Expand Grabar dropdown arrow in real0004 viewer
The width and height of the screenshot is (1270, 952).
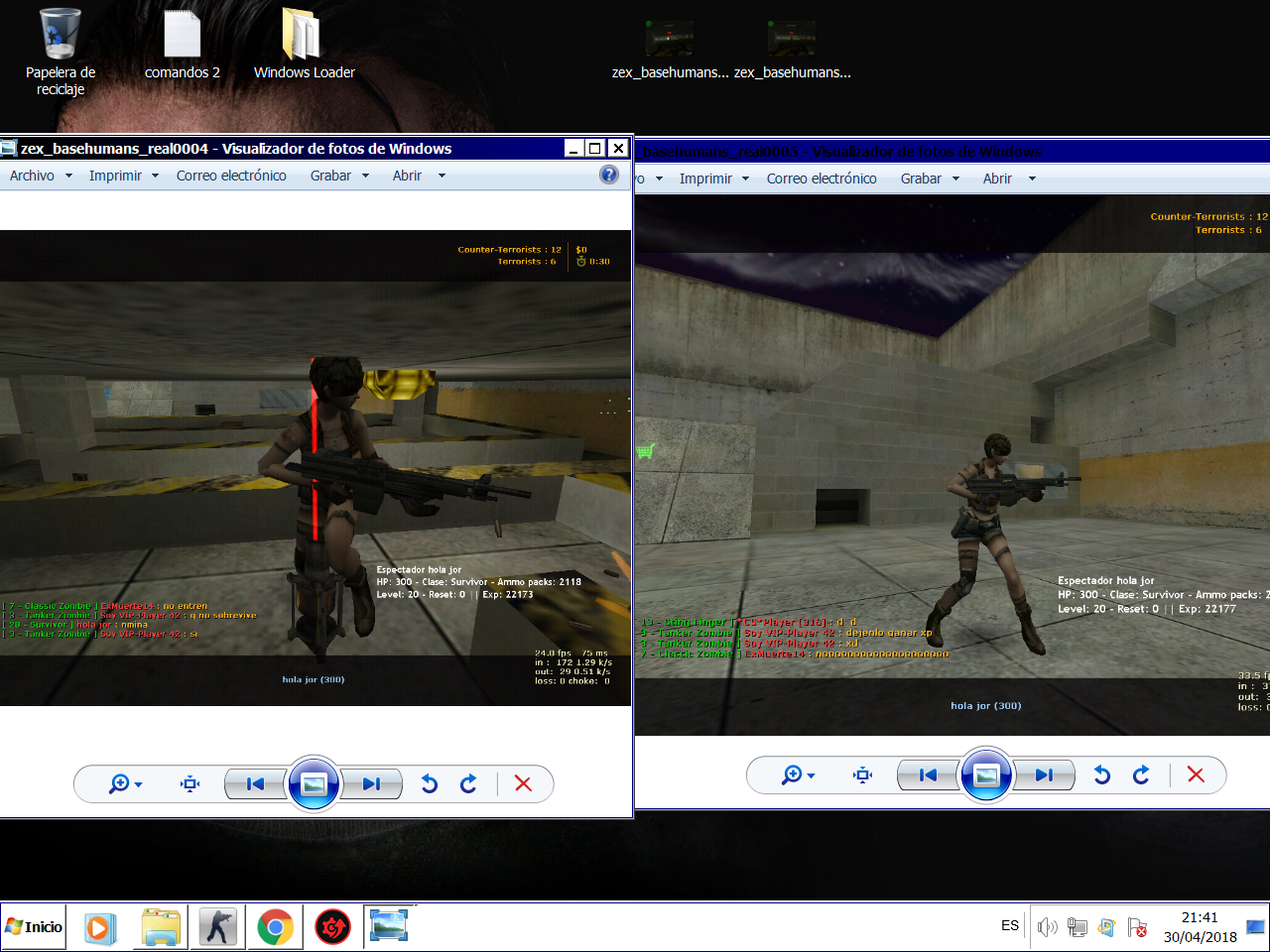[365, 176]
